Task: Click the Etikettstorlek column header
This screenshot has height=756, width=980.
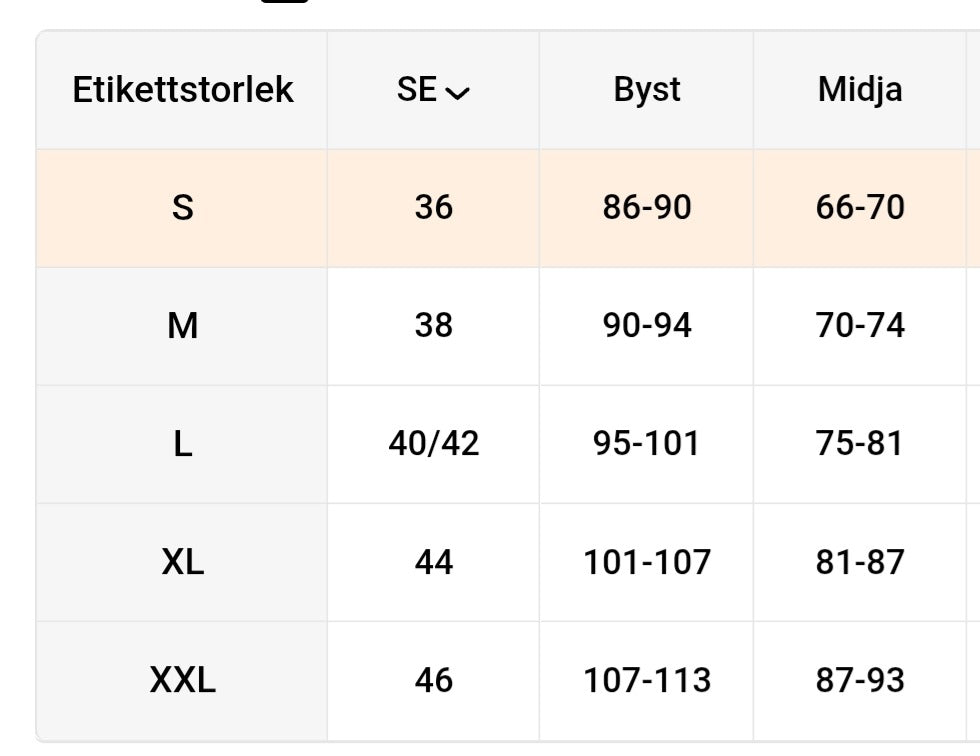Action: [182, 90]
